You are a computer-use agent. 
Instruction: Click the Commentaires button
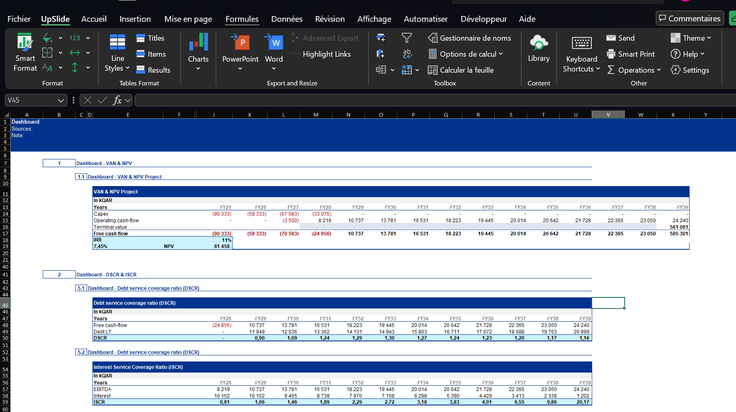point(689,18)
